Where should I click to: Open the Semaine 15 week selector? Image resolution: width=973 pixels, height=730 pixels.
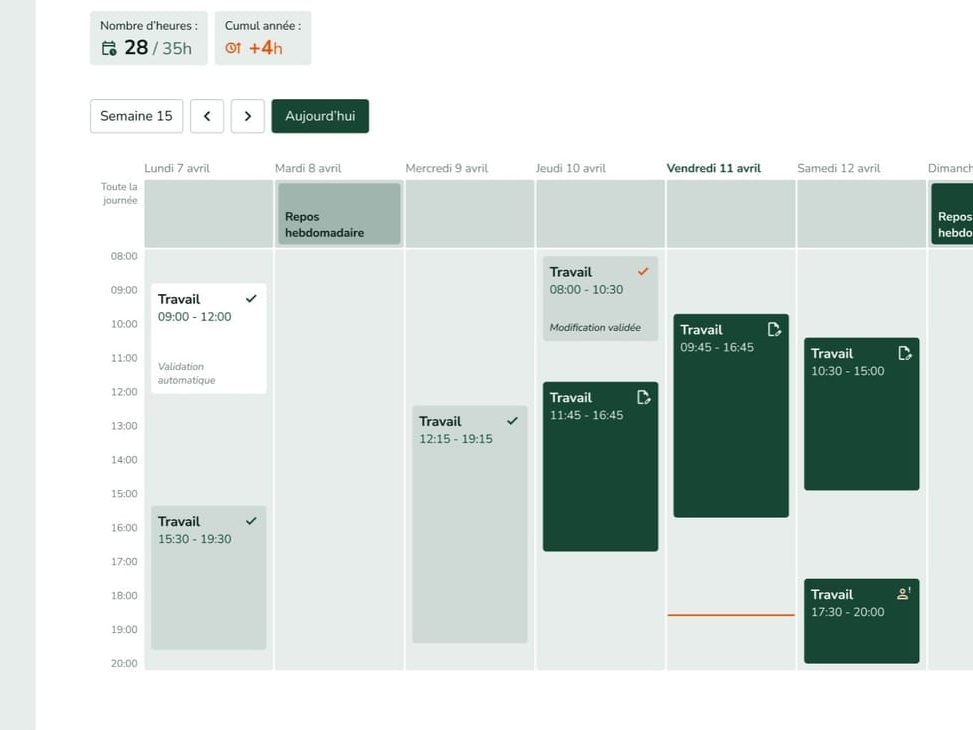click(136, 116)
